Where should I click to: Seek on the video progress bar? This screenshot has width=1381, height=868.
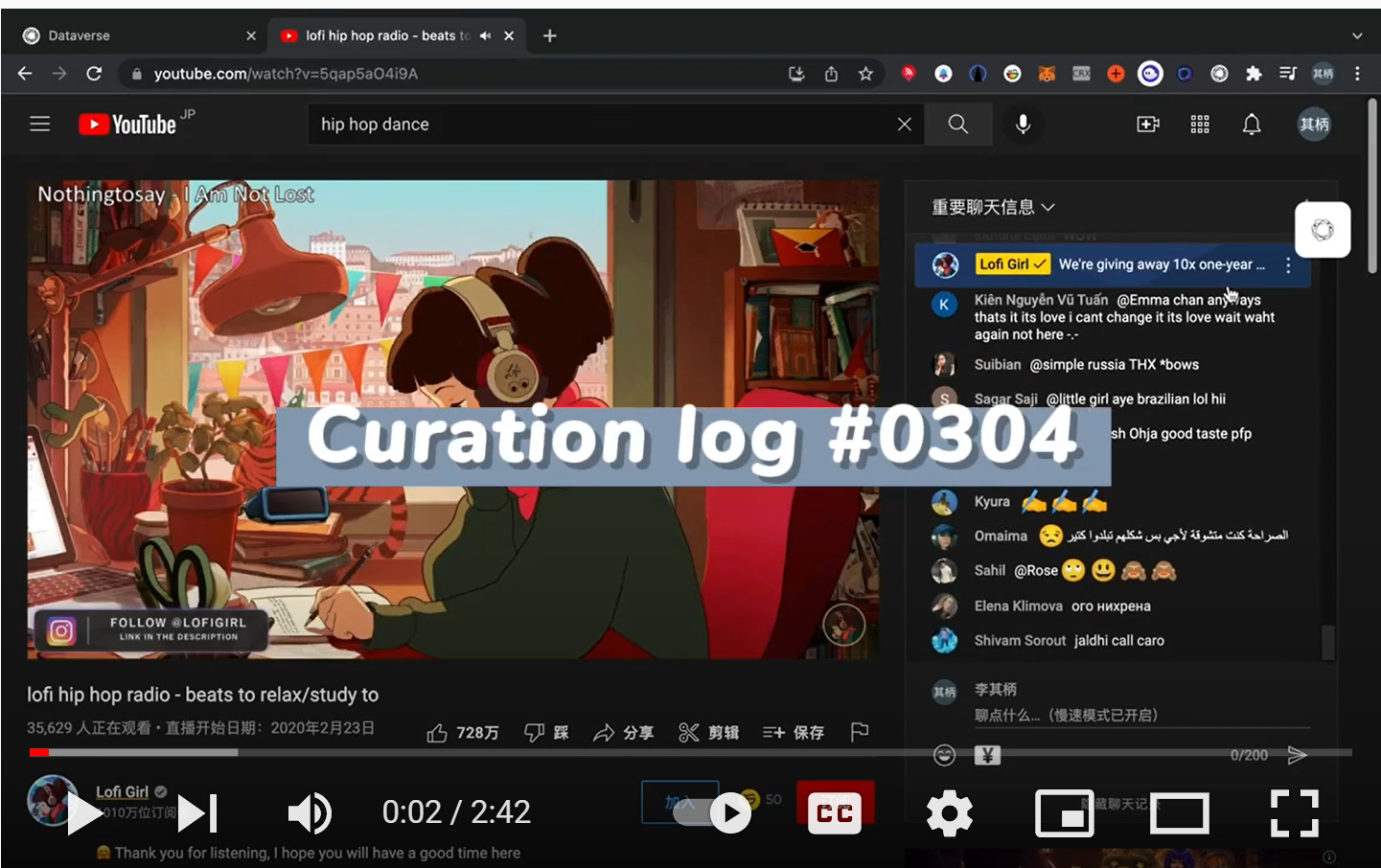[x=690, y=753]
